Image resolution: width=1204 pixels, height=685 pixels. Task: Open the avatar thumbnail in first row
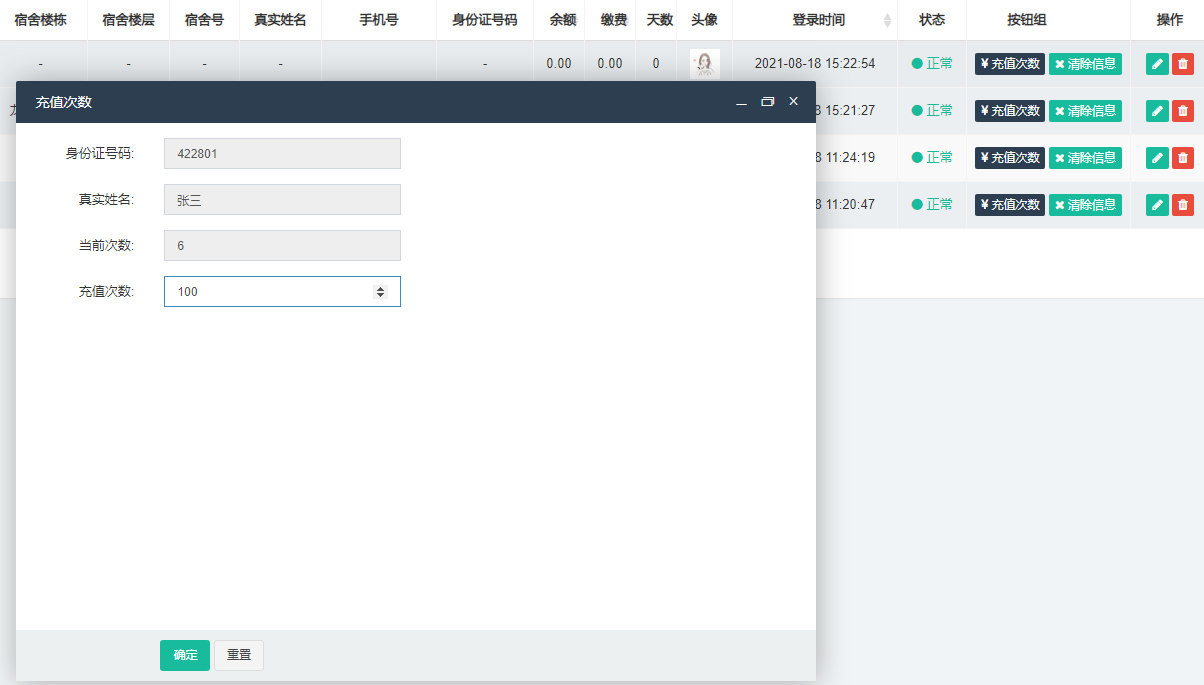(x=705, y=64)
